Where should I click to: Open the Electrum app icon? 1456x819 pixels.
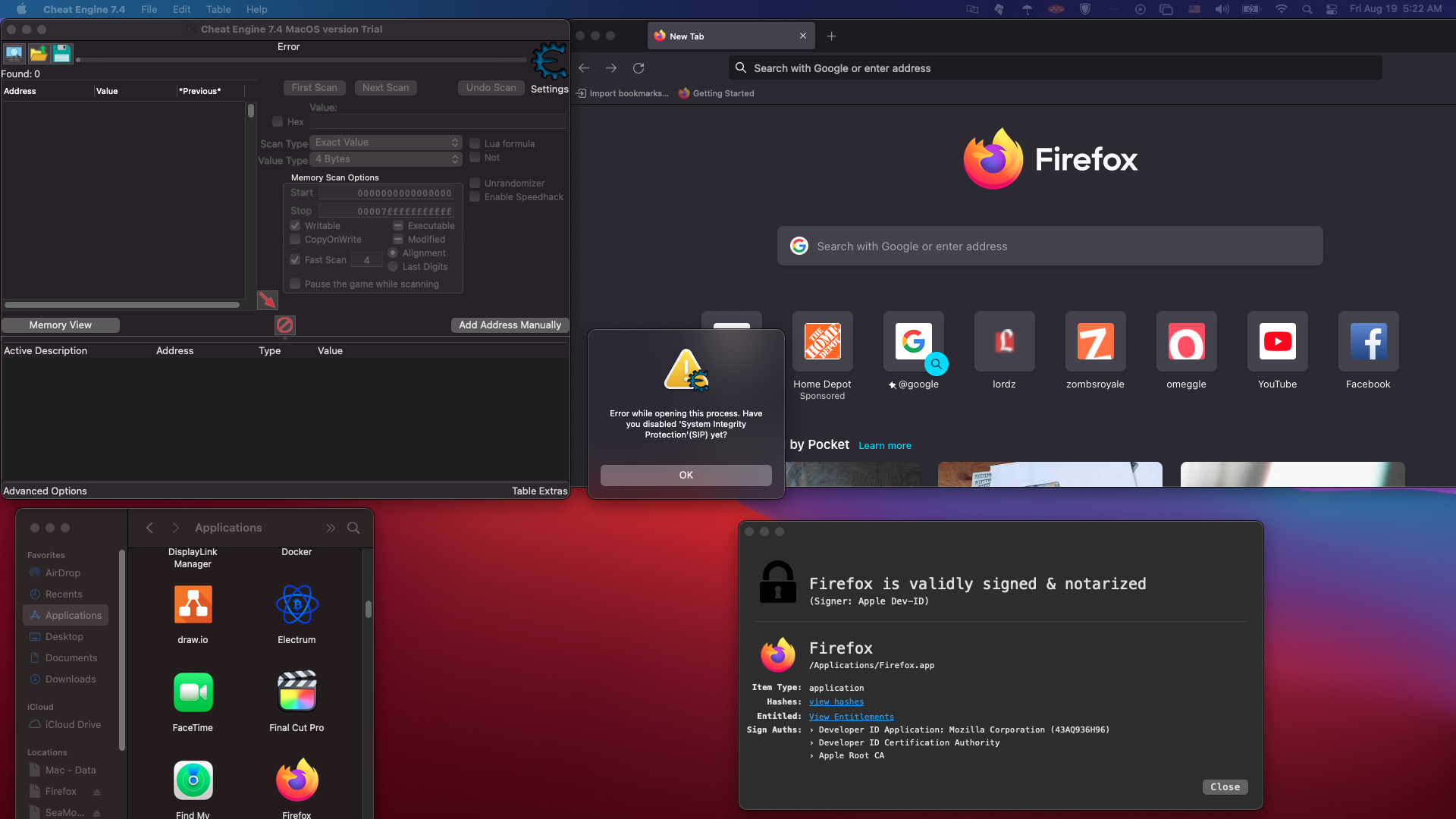click(x=297, y=605)
